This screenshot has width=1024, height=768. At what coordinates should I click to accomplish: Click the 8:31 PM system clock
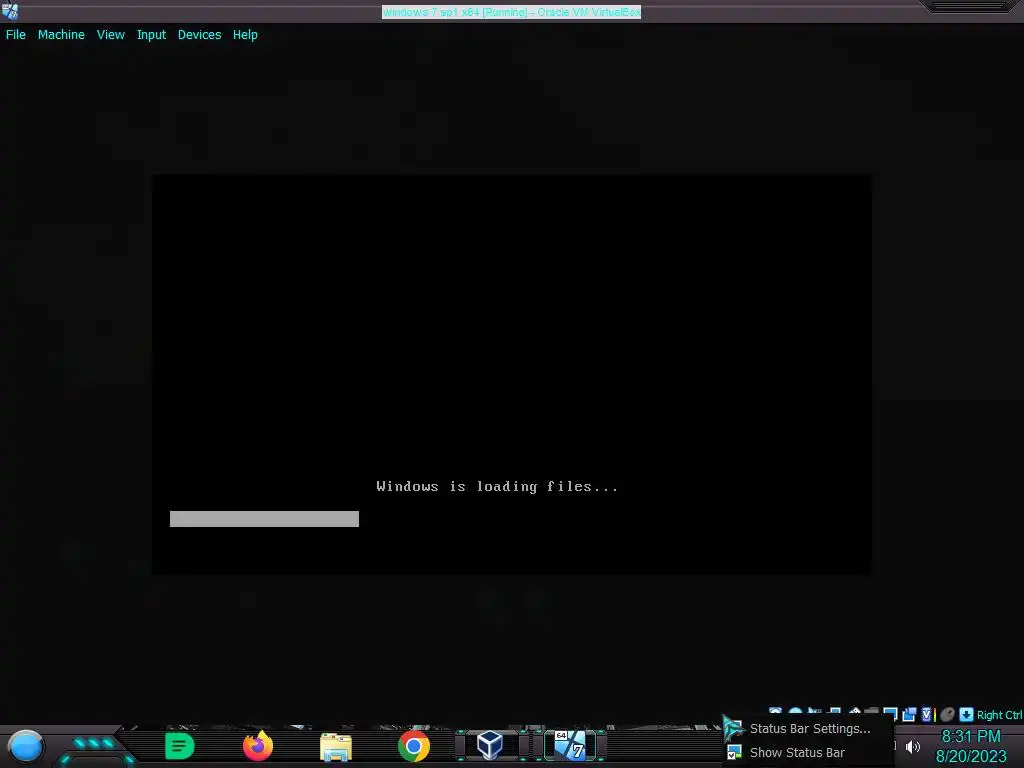[x=970, y=737]
